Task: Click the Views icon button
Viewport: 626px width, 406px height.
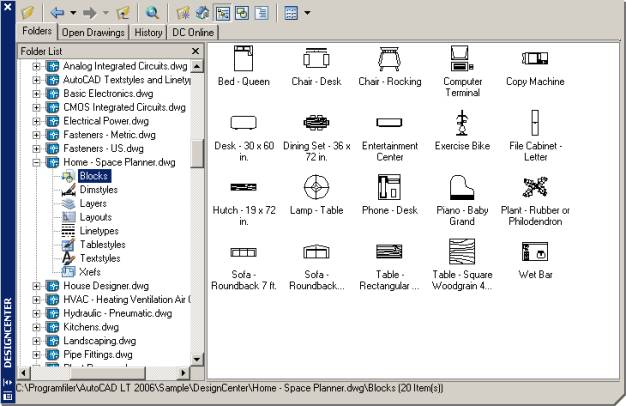Action: (291, 13)
